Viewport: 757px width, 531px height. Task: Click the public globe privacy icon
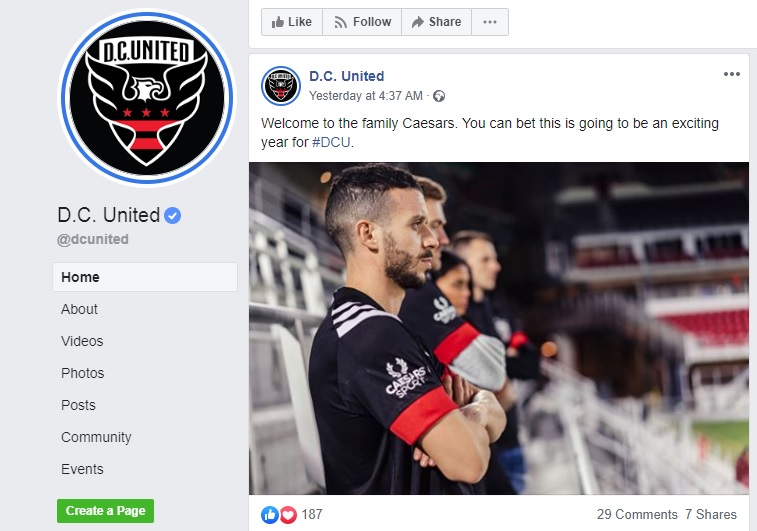(439, 96)
